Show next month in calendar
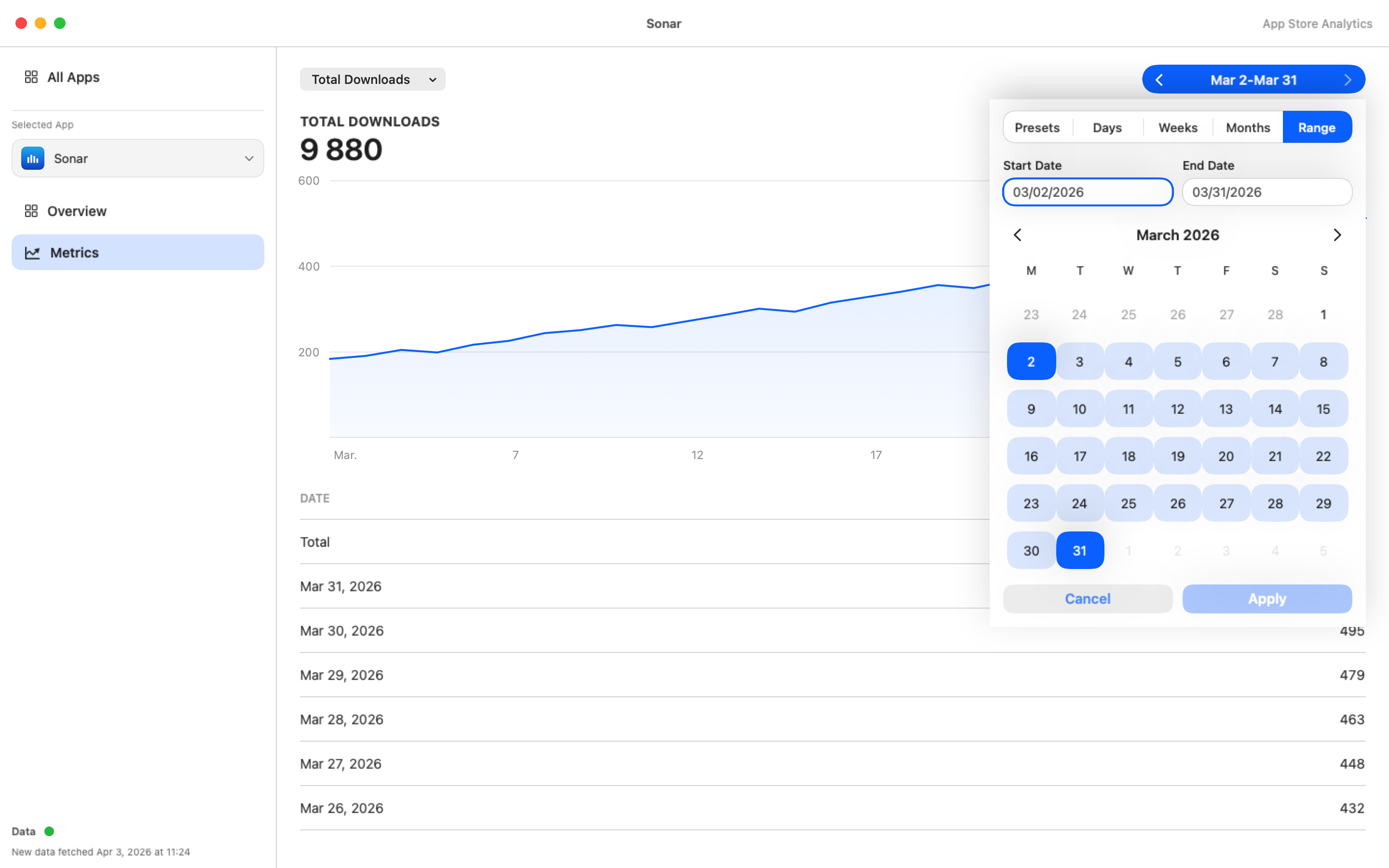Image resolution: width=1389 pixels, height=868 pixels. [1337, 235]
